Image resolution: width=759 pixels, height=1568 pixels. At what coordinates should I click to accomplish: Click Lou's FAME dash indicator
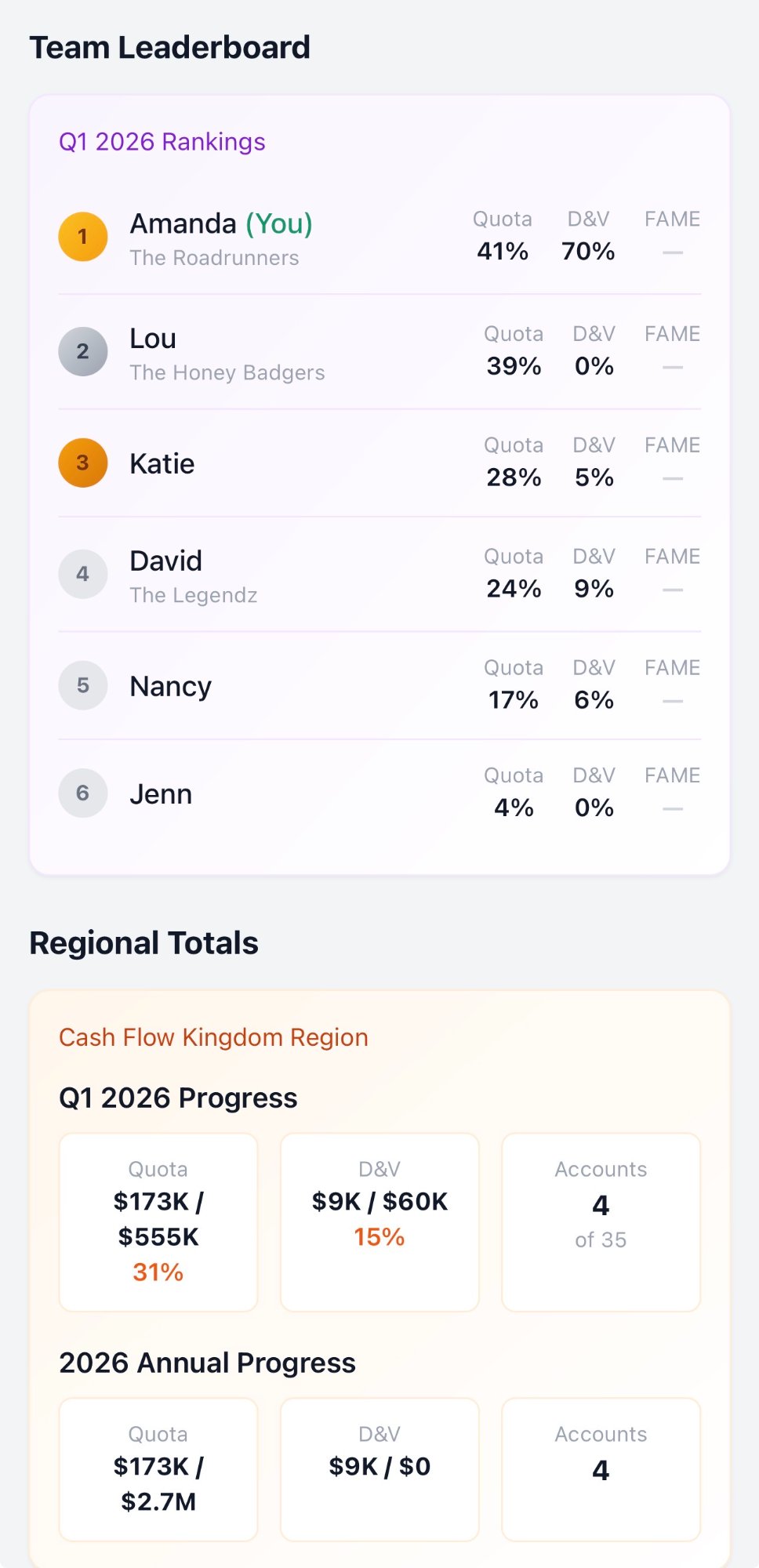(x=673, y=367)
